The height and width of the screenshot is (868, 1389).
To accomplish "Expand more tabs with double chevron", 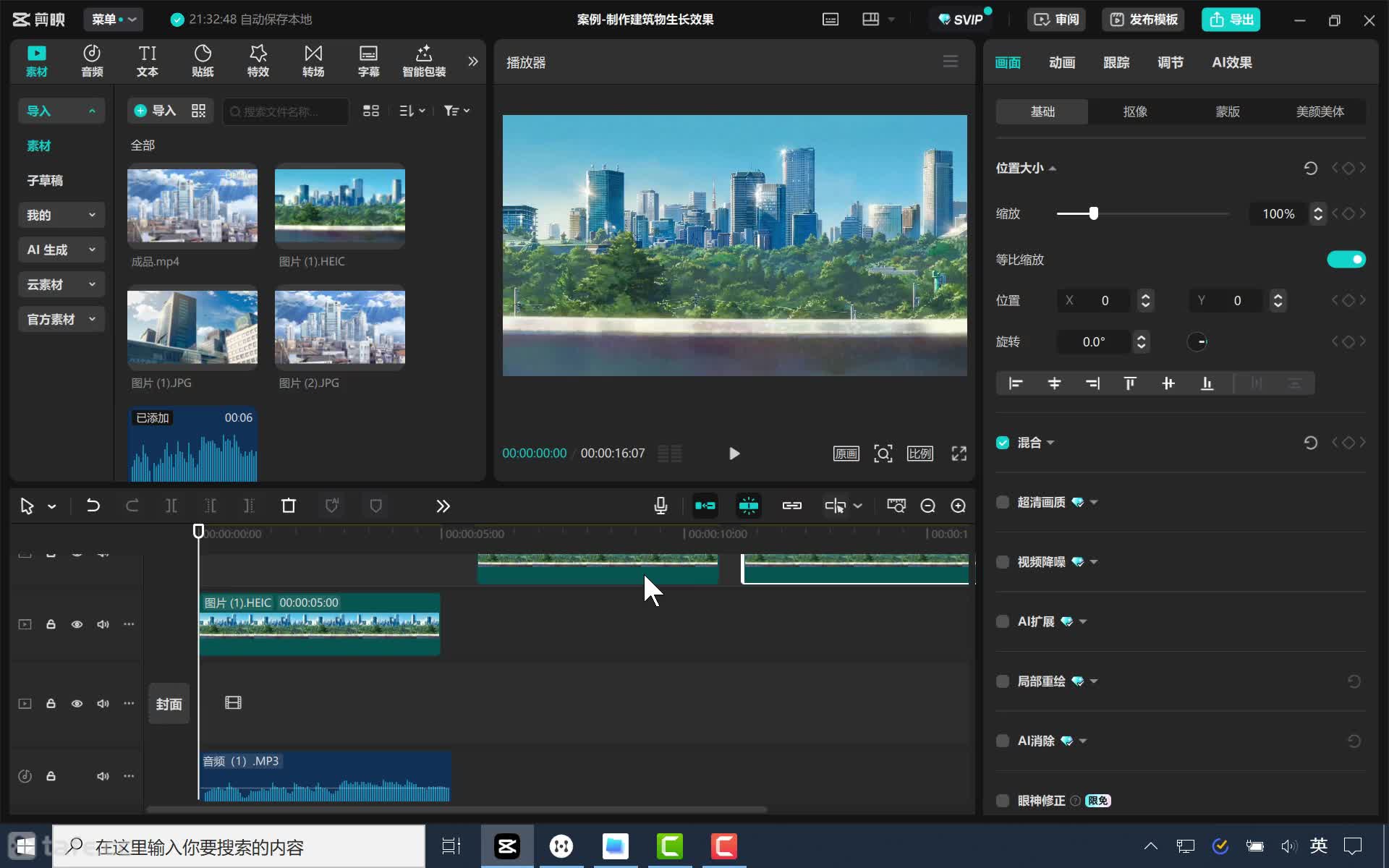I will [x=473, y=61].
